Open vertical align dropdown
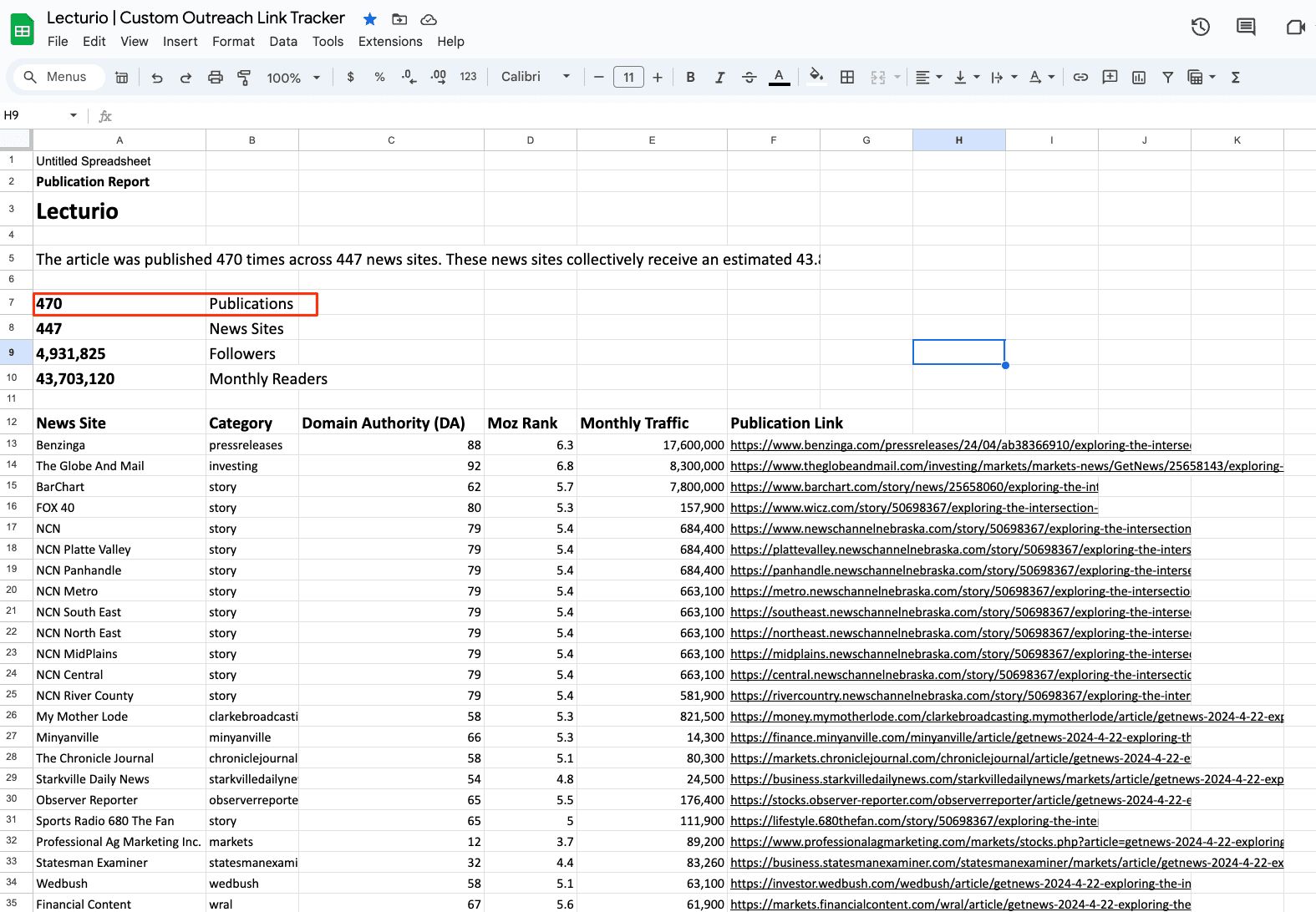Image resolution: width=1316 pixels, height=912 pixels. click(967, 77)
